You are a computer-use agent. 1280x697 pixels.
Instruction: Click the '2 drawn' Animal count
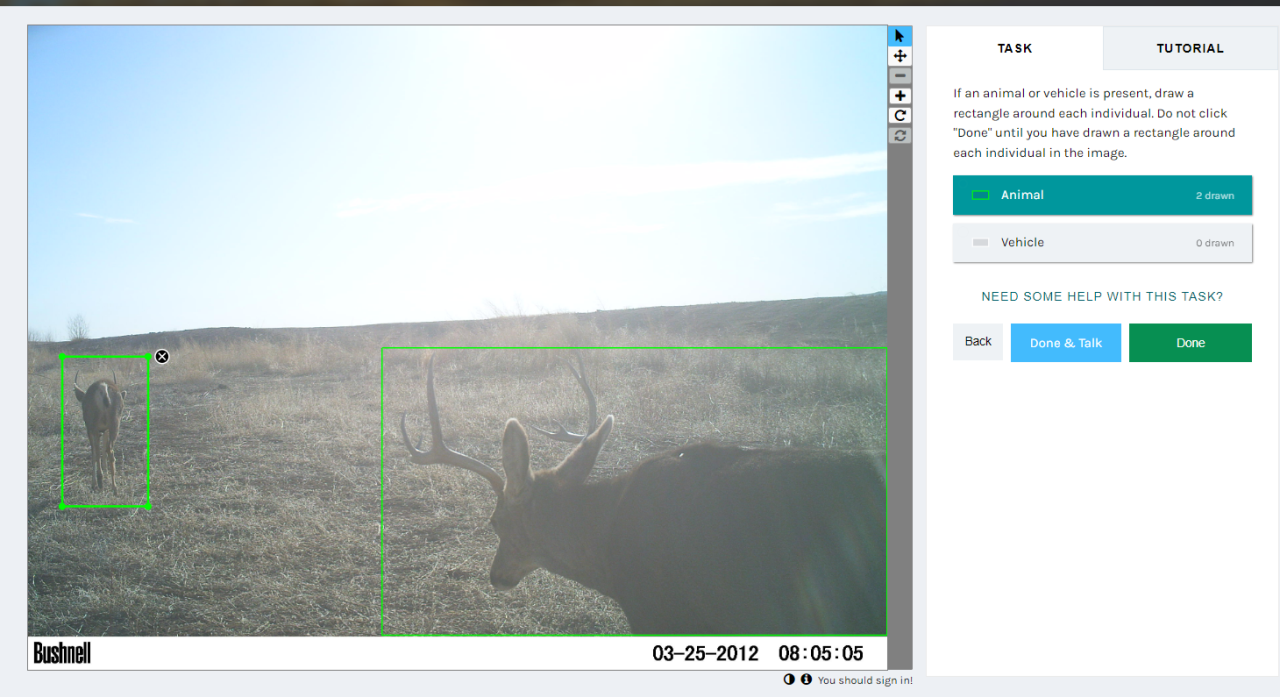pyautogui.click(x=1215, y=196)
